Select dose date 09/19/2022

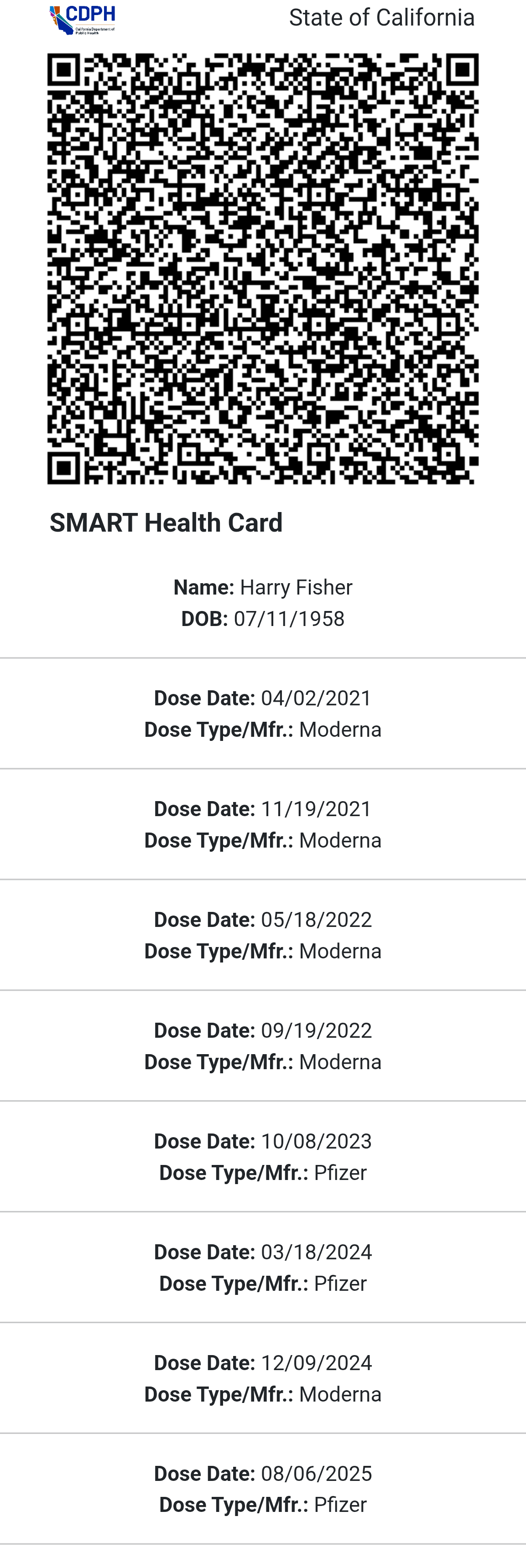[316, 1030]
